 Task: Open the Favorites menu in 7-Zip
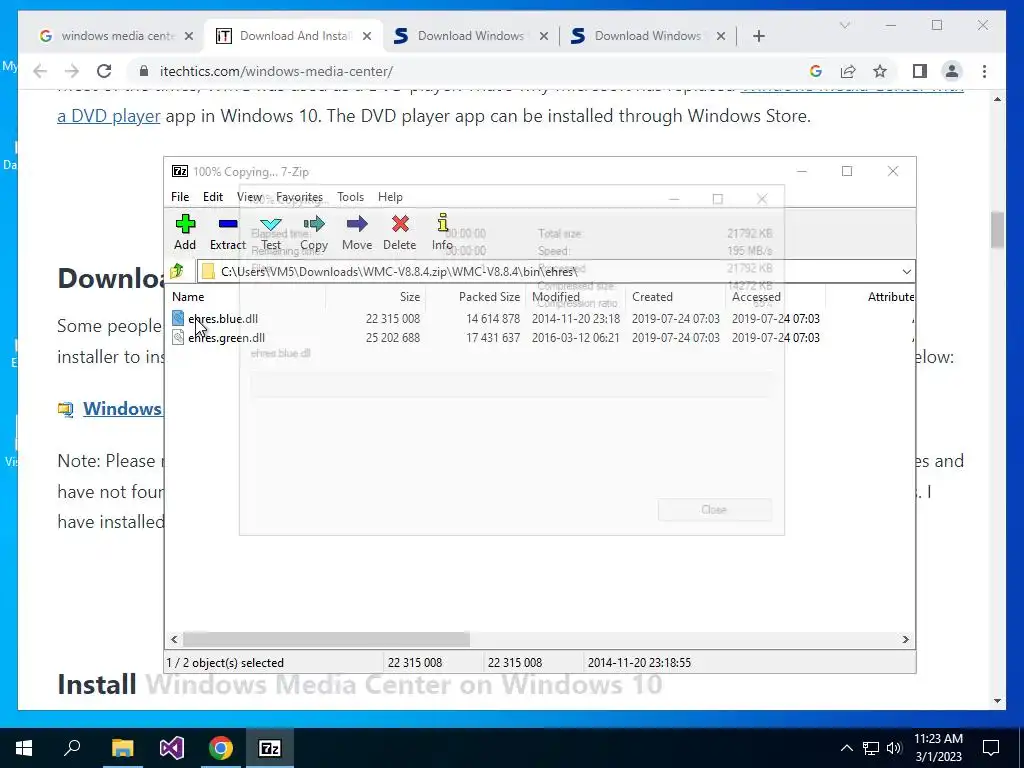tap(299, 197)
